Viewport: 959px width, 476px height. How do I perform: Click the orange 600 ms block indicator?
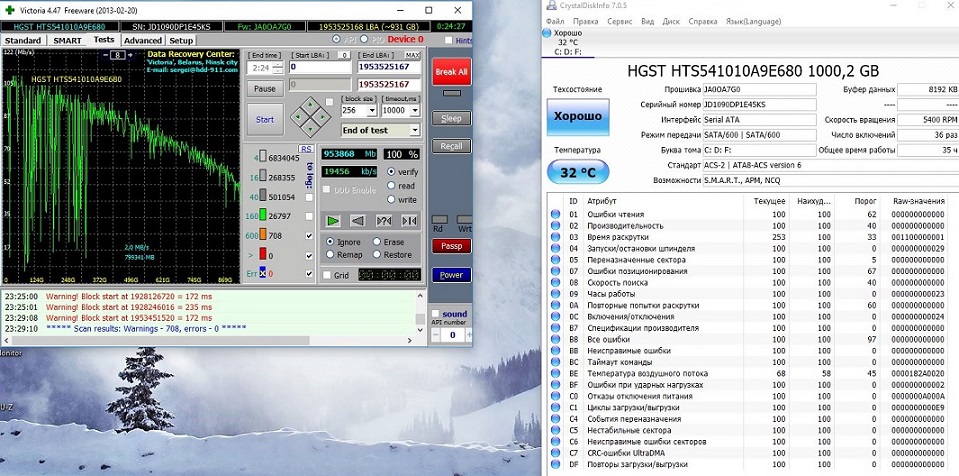263,235
